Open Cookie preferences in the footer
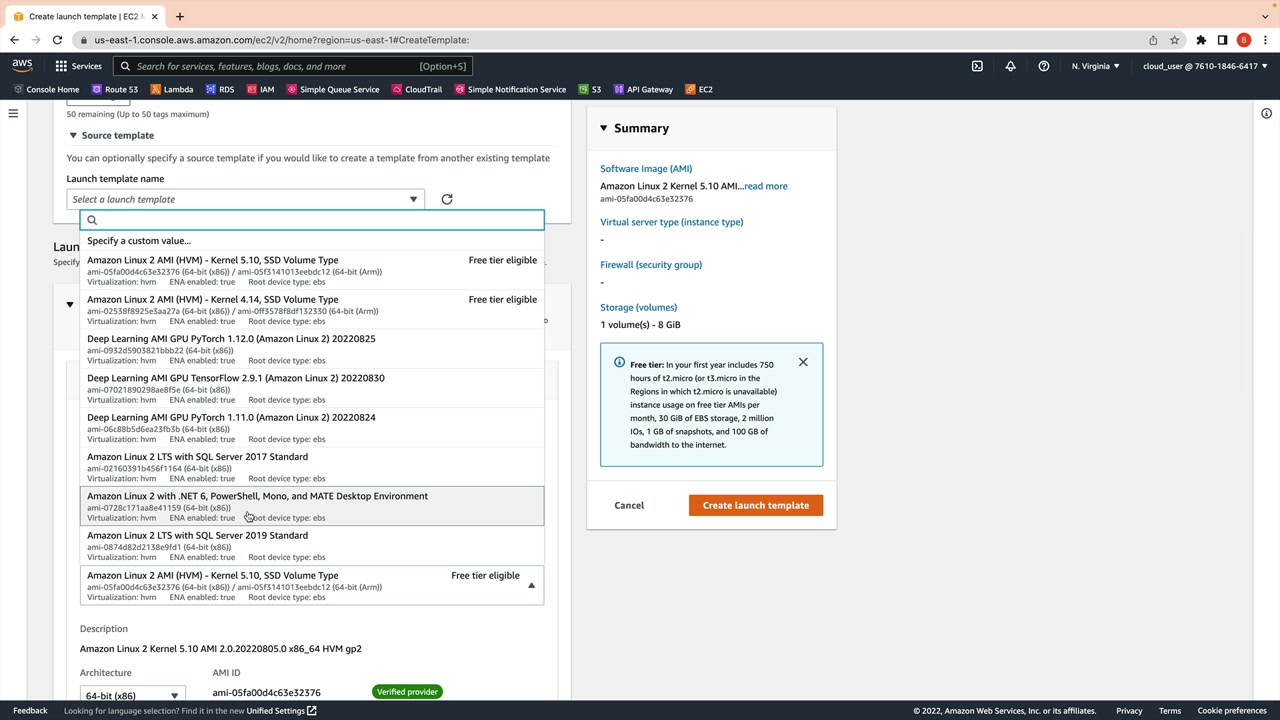 [1232, 711]
